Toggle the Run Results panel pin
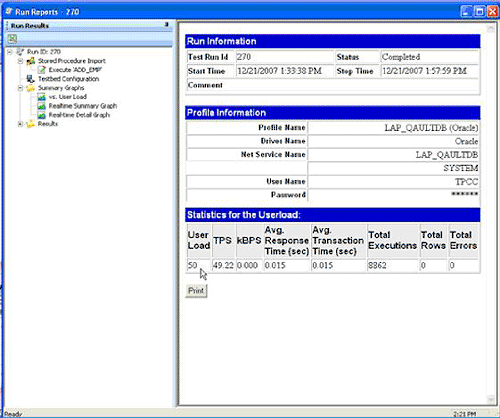The width and height of the screenshot is (500, 418). pyautogui.click(x=167, y=25)
